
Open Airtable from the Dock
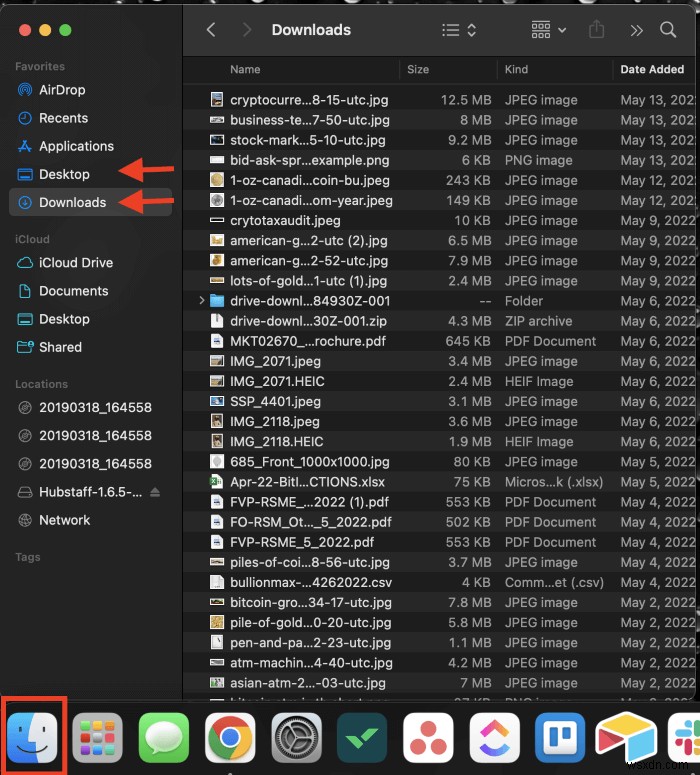coord(626,738)
